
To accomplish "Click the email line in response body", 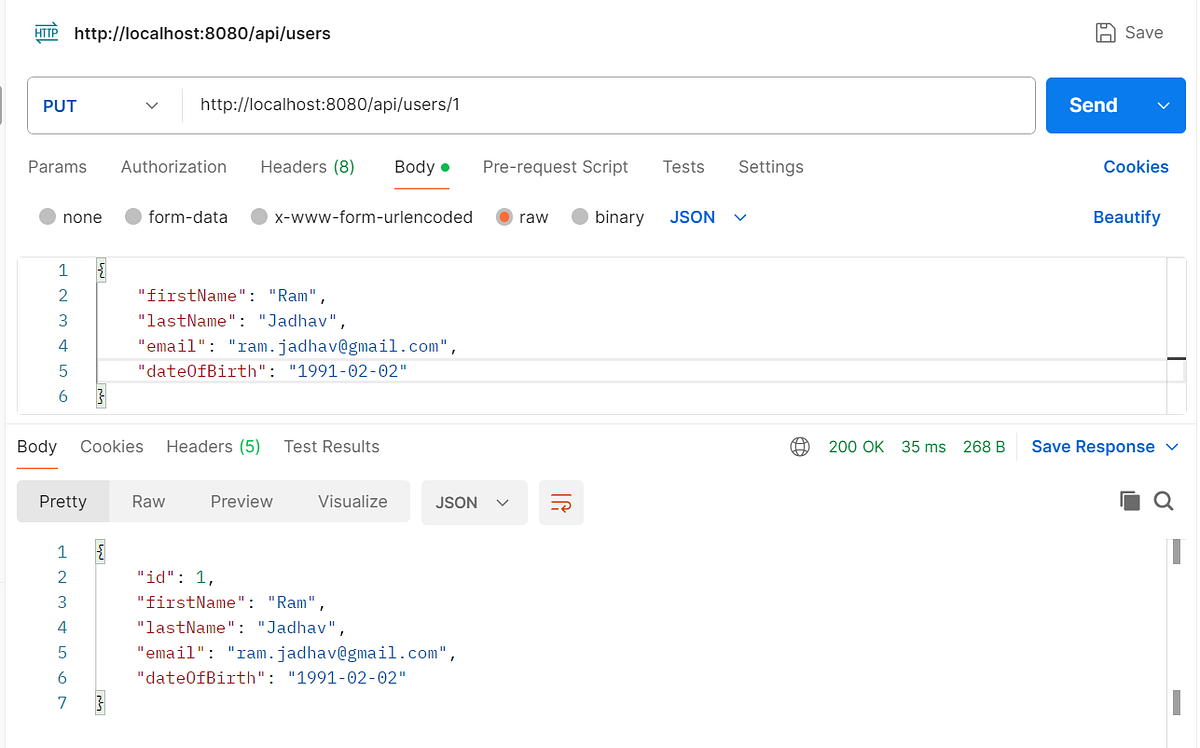I will pos(296,653).
